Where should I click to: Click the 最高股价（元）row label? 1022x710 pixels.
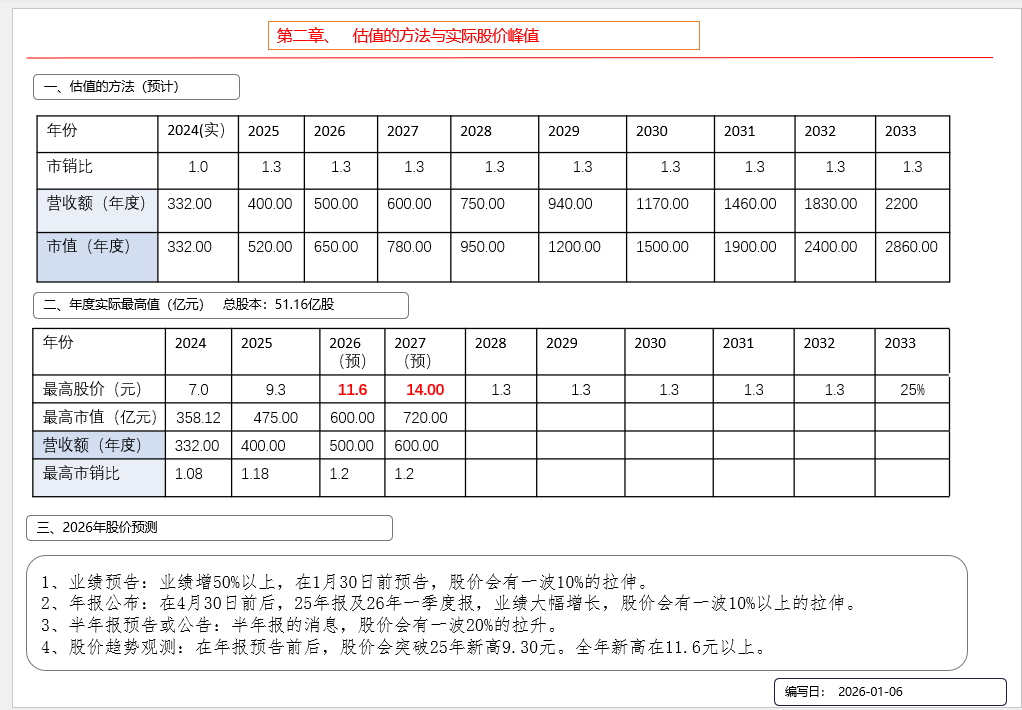click(x=99, y=389)
